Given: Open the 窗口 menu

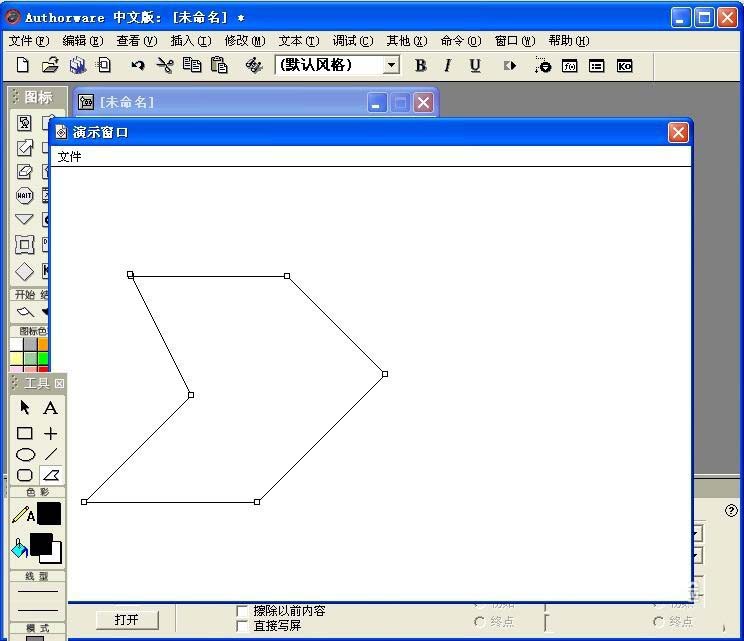Looking at the screenshot, I should click(515, 41).
